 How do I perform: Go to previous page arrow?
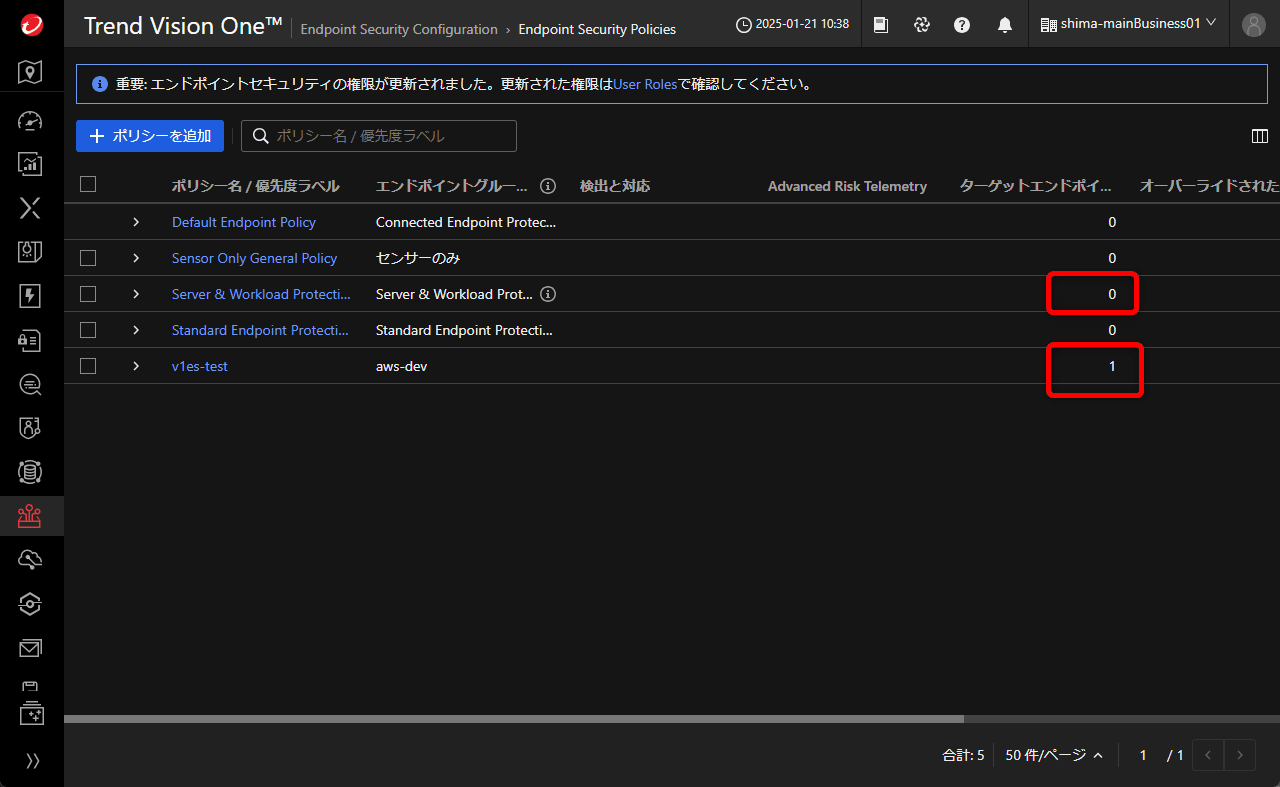click(x=1209, y=755)
